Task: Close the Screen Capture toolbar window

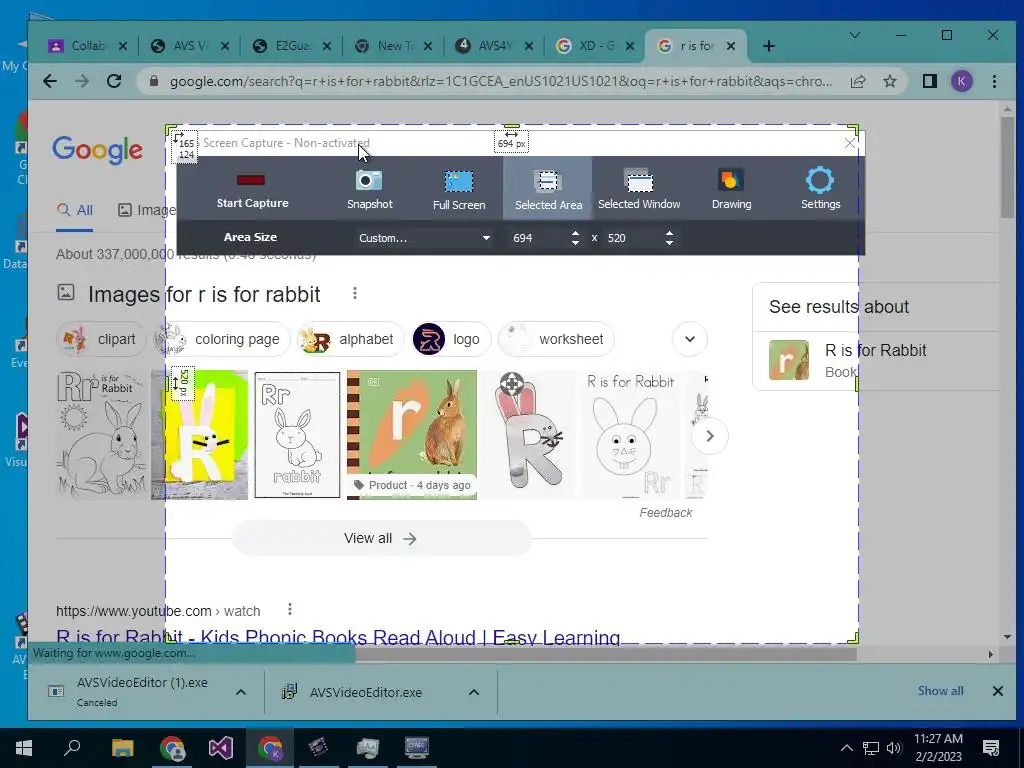Action: tap(850, 143)
